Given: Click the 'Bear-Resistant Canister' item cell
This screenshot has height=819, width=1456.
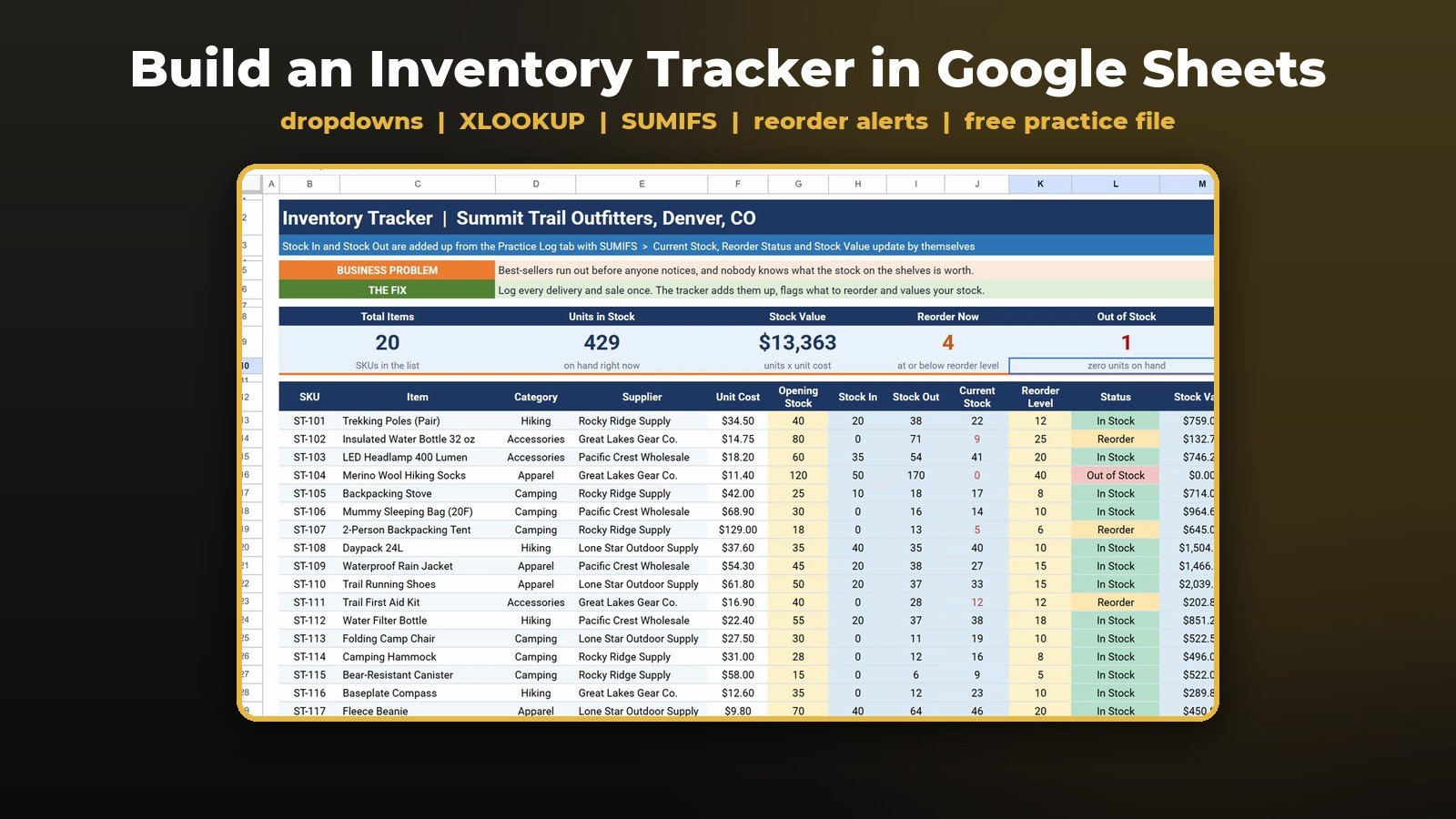Looking at the screenshot, I should pyautogui.click(x=418, y=675).
